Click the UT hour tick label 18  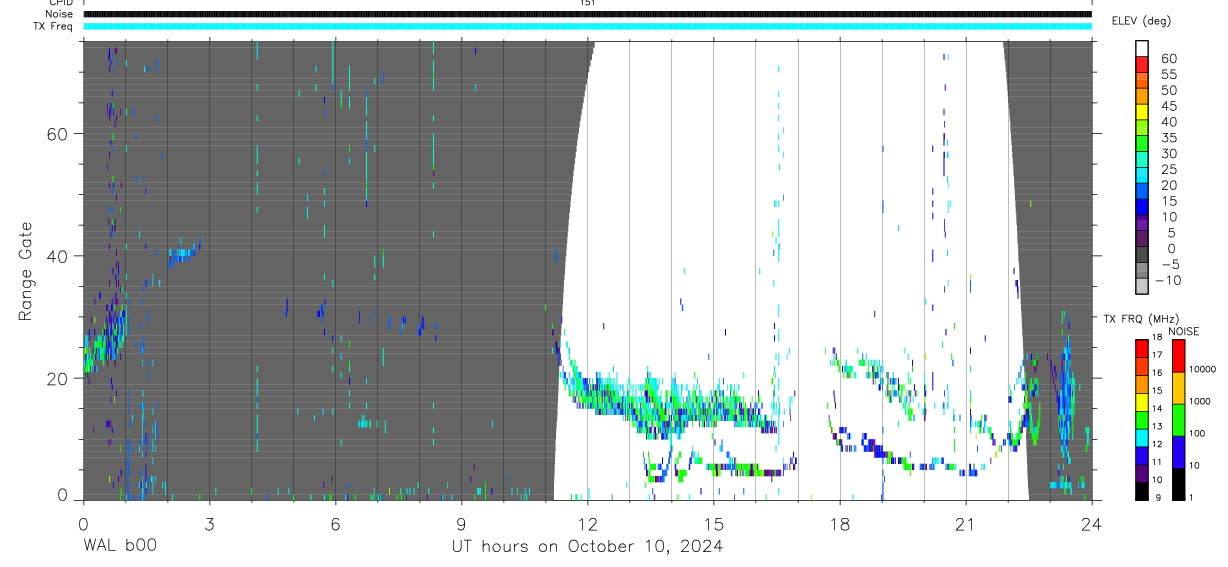point(839,525)
